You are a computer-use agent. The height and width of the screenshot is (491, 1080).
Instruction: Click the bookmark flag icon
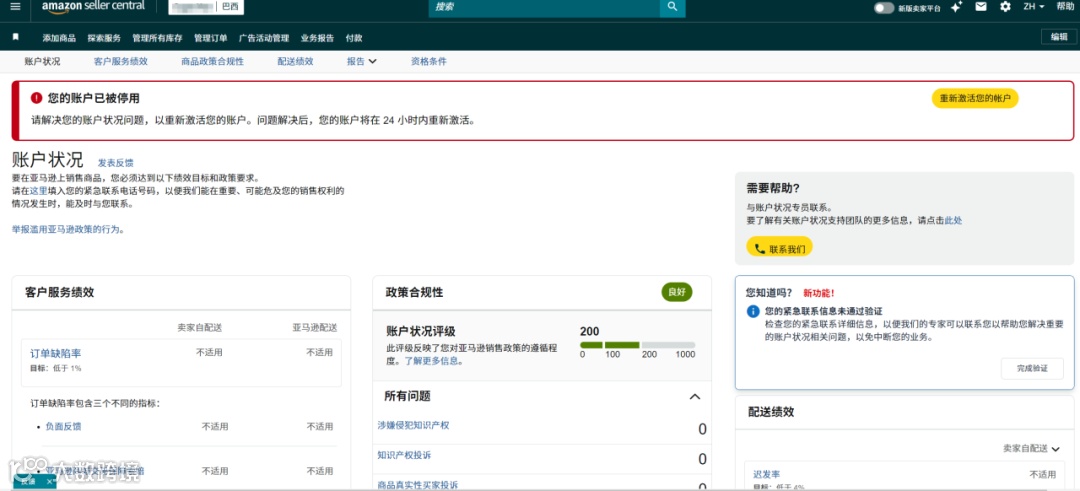tap(16, 37)
